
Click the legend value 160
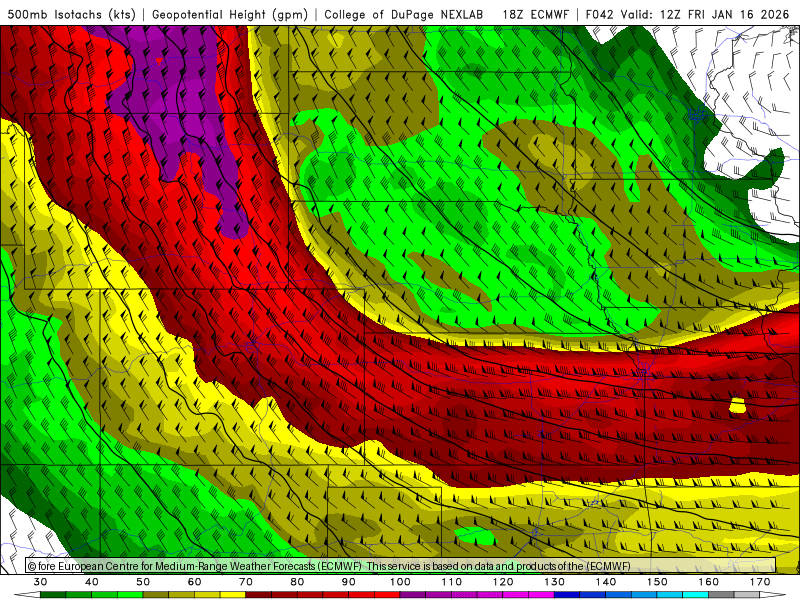(708, 582)
